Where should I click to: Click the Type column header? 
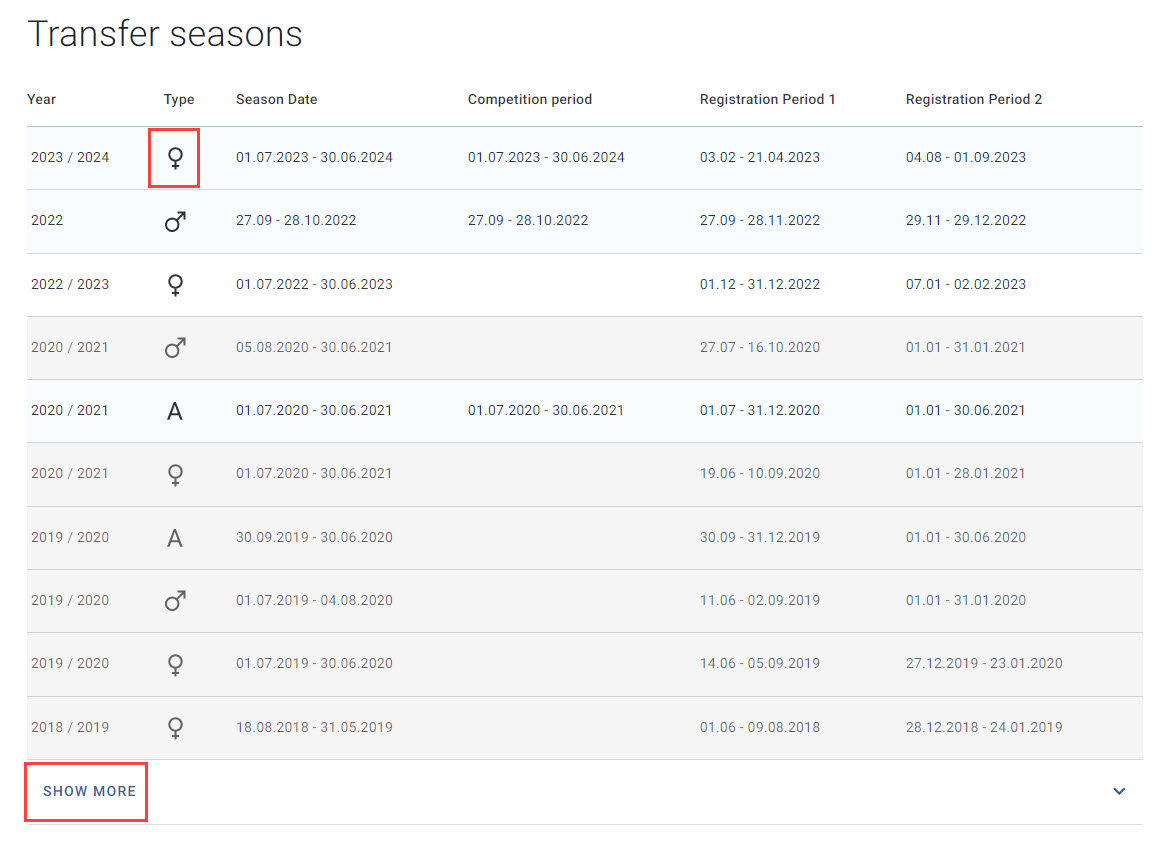coord(179,99)
